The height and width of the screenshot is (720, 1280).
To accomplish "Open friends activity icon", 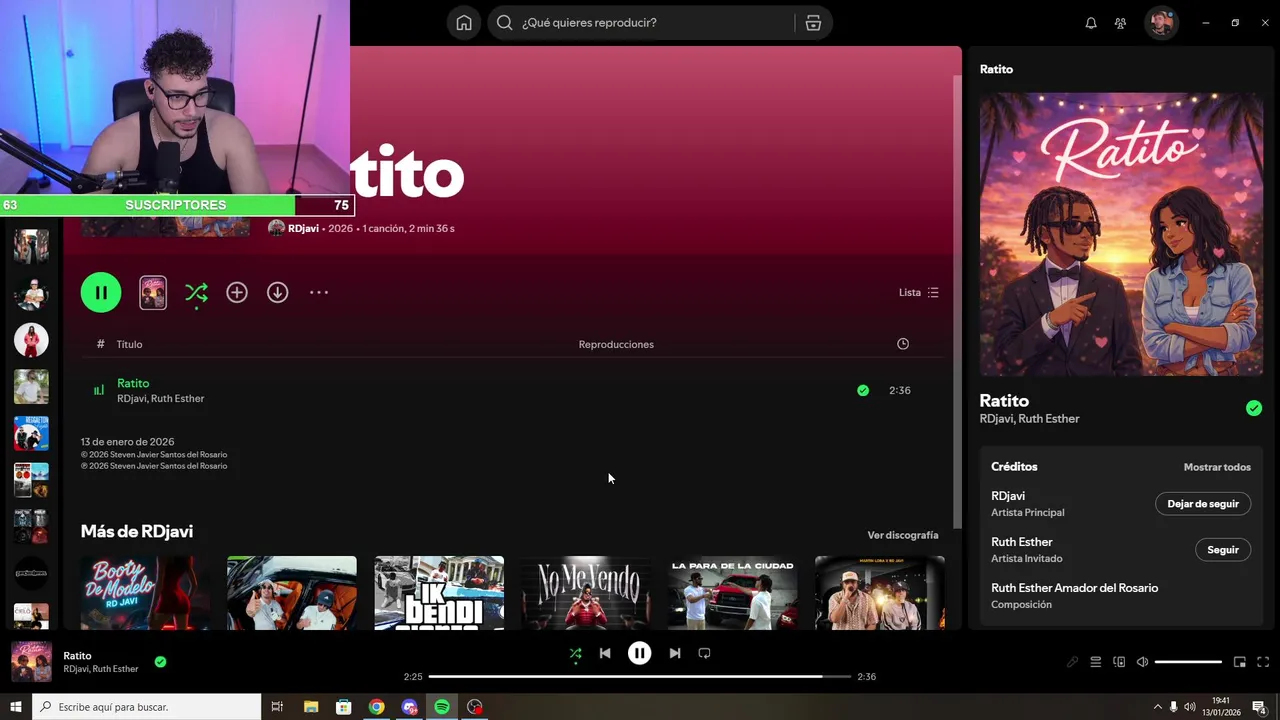I will [x=1120, y=23].
